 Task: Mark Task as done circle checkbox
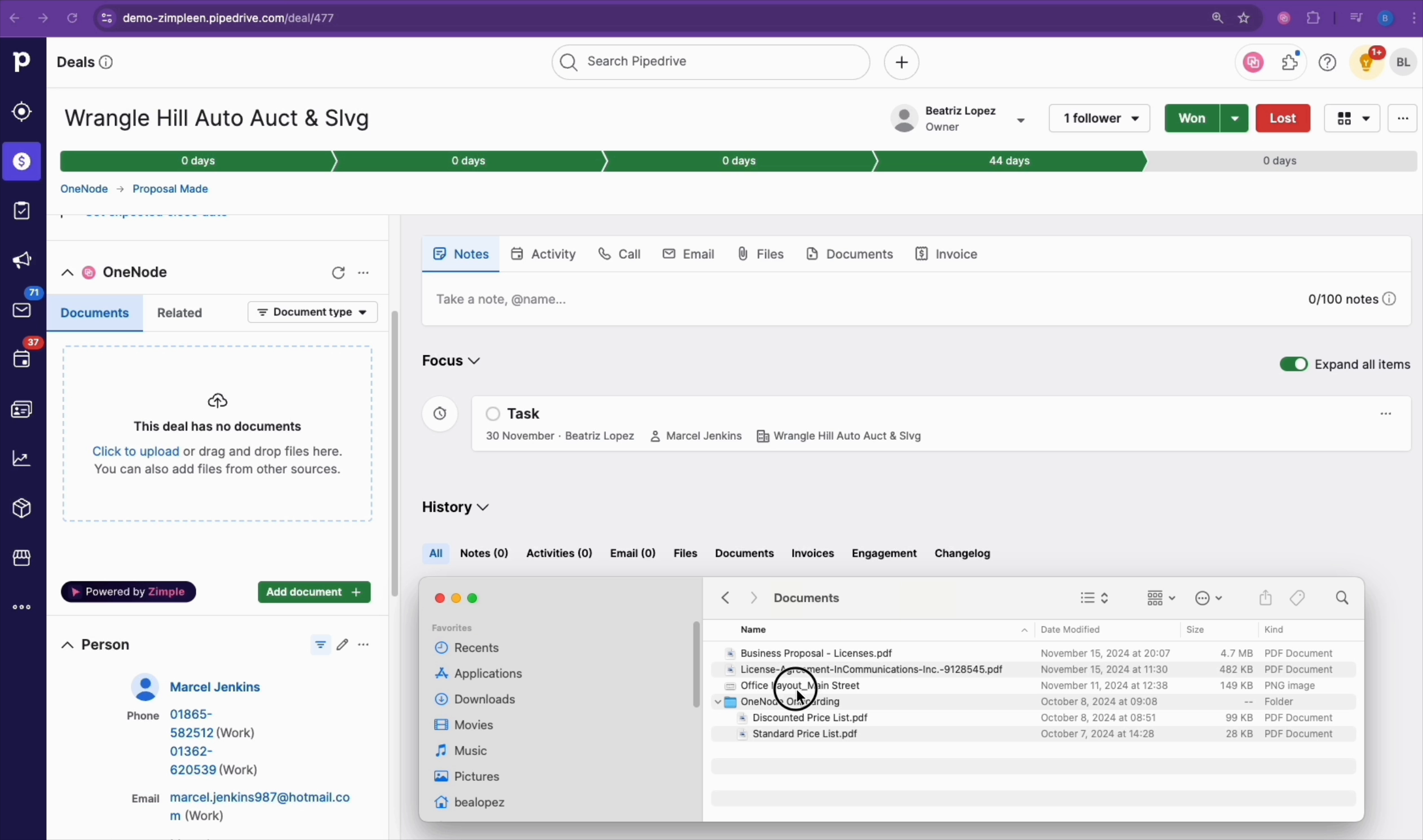(x=493, y=414)
